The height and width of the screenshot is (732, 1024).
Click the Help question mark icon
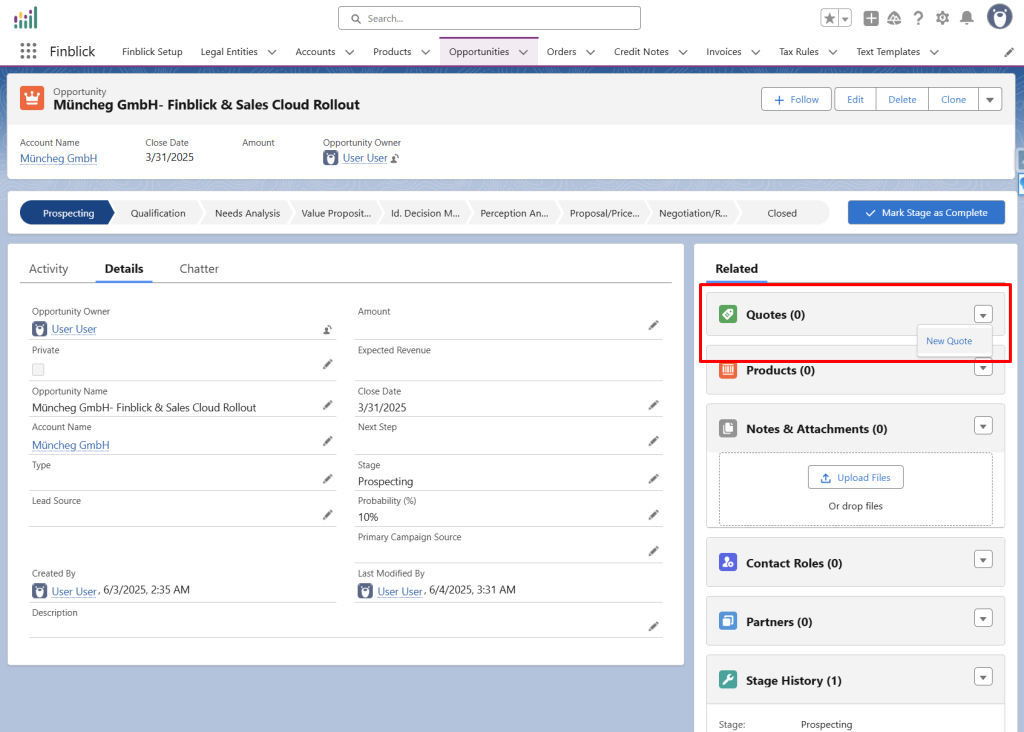tap(918, 18)
